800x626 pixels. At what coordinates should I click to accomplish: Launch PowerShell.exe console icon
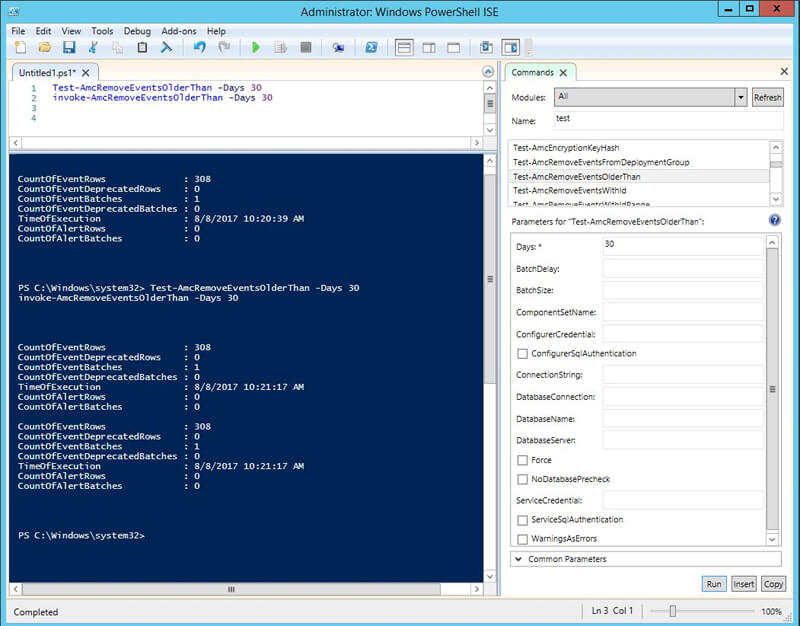click(371, 48)
